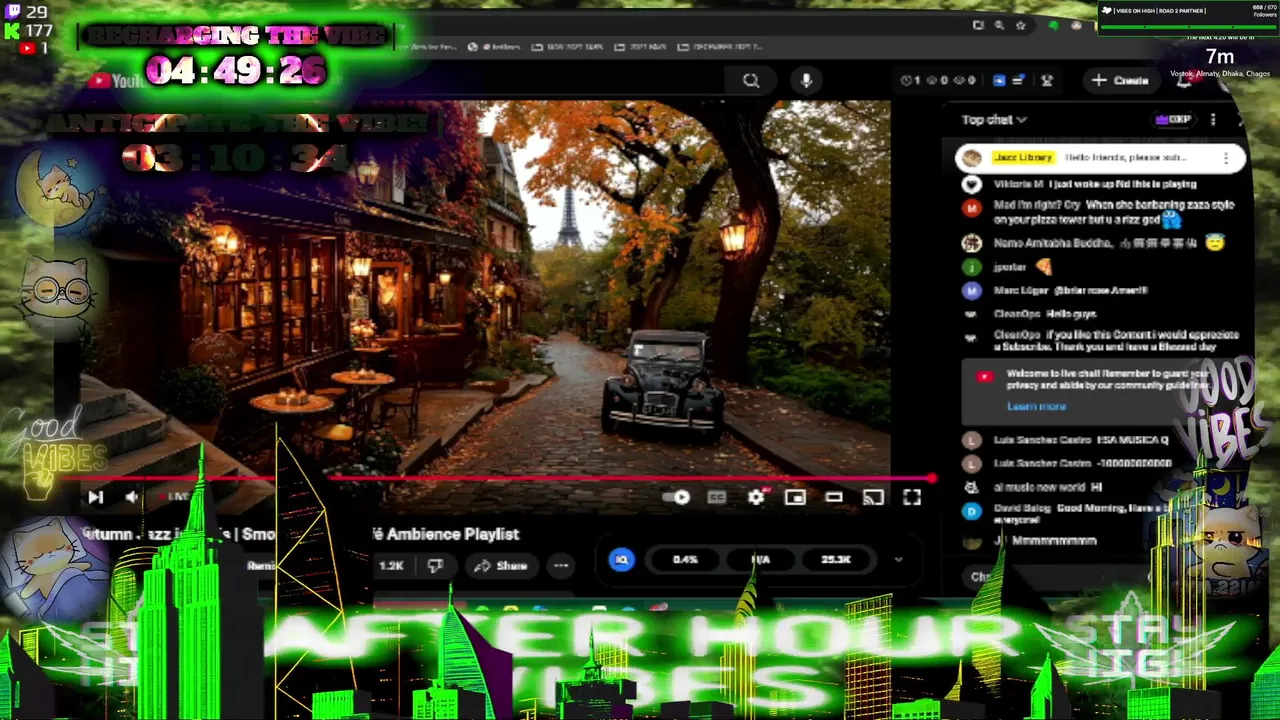Screen dimensions: 1280x720
Task: Open player settings gear
Action: [x=756, y=497]
